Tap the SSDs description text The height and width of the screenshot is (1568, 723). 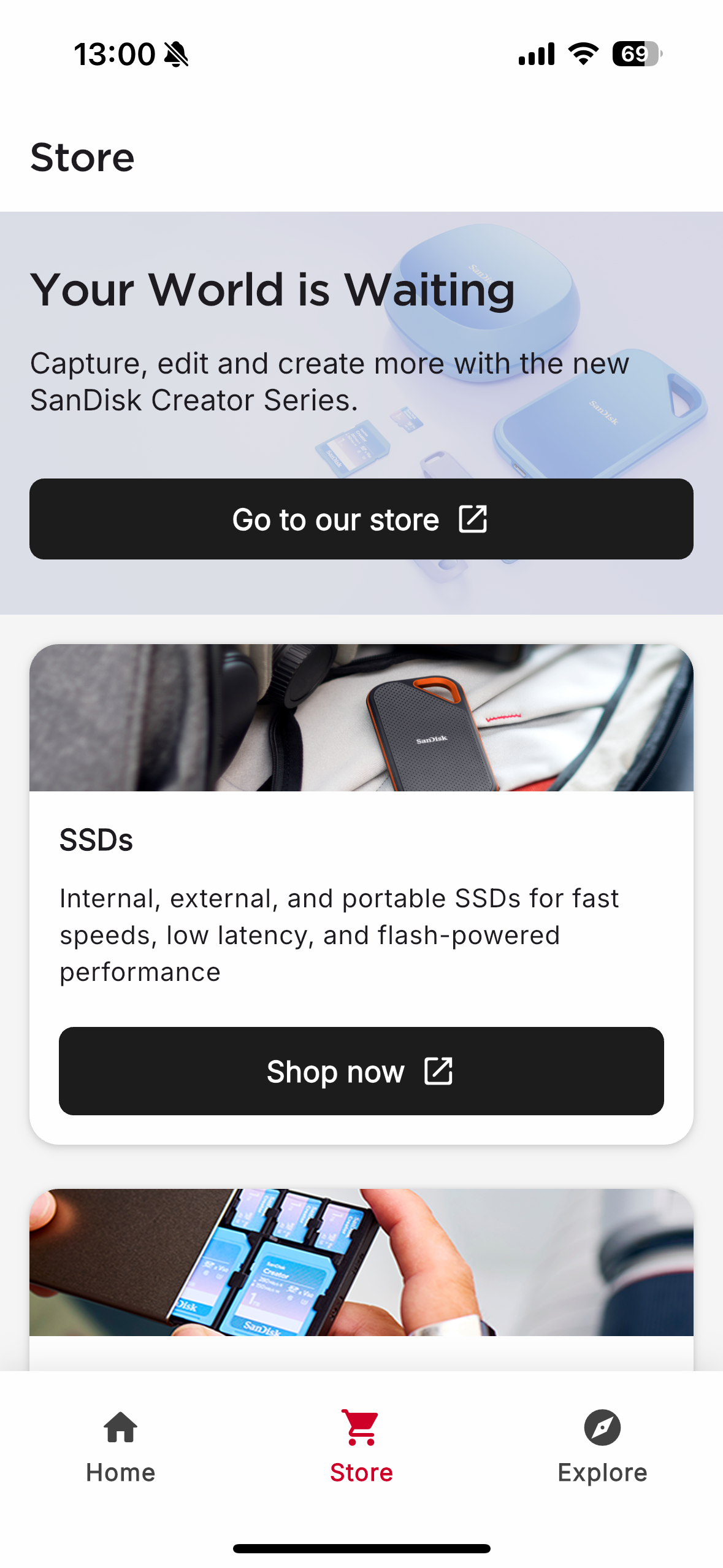coord(339,936)
